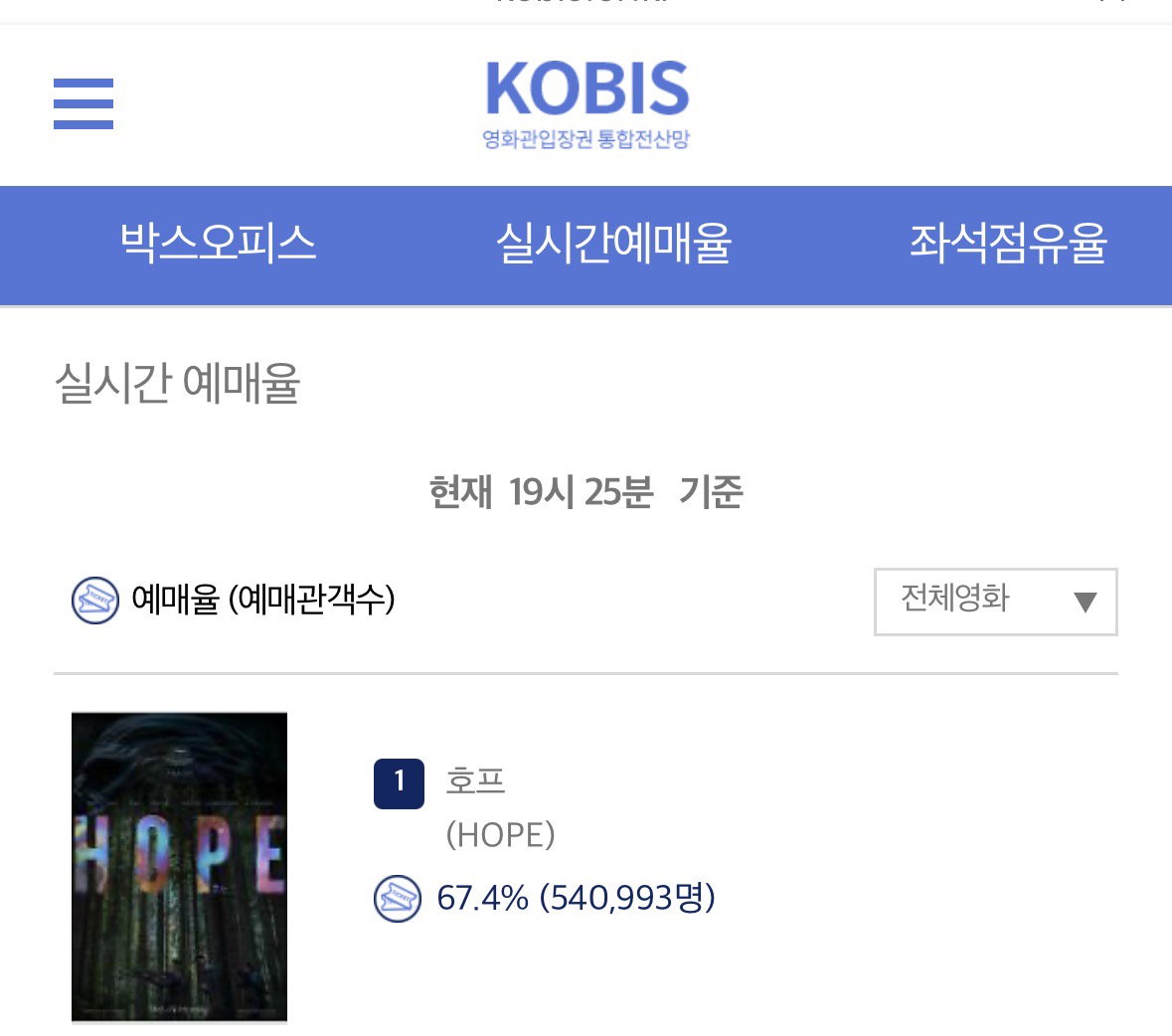The width and height of the screenshot is (1172, 1036).
Task: Open the 전체영화 filter dropdown
Action: click(996, 602)
